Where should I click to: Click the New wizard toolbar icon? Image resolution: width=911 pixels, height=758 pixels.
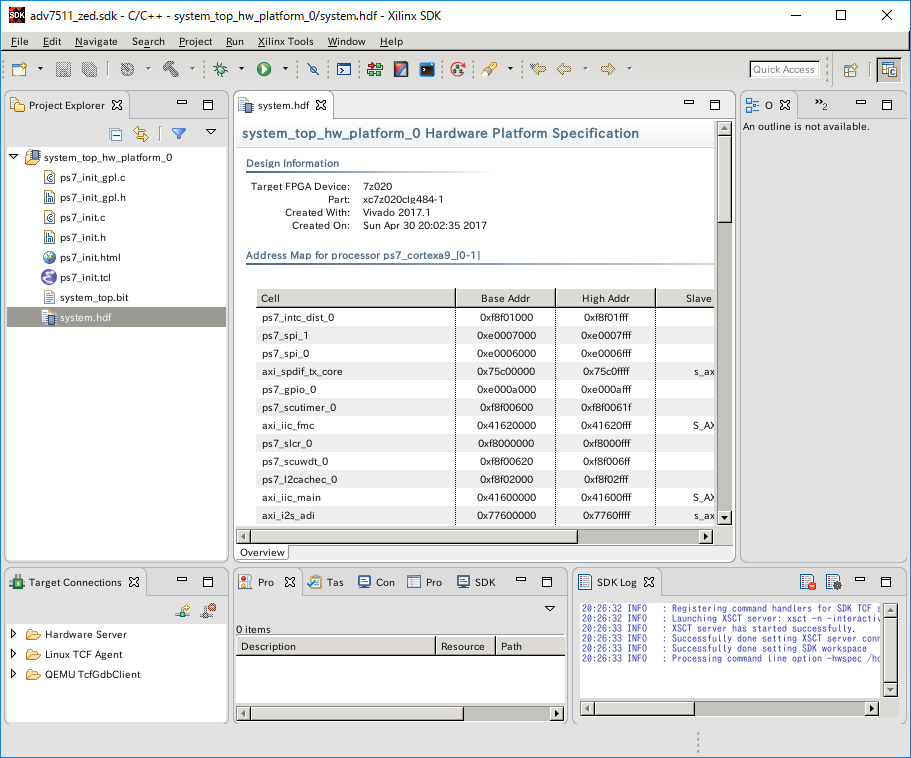[19, 69]
